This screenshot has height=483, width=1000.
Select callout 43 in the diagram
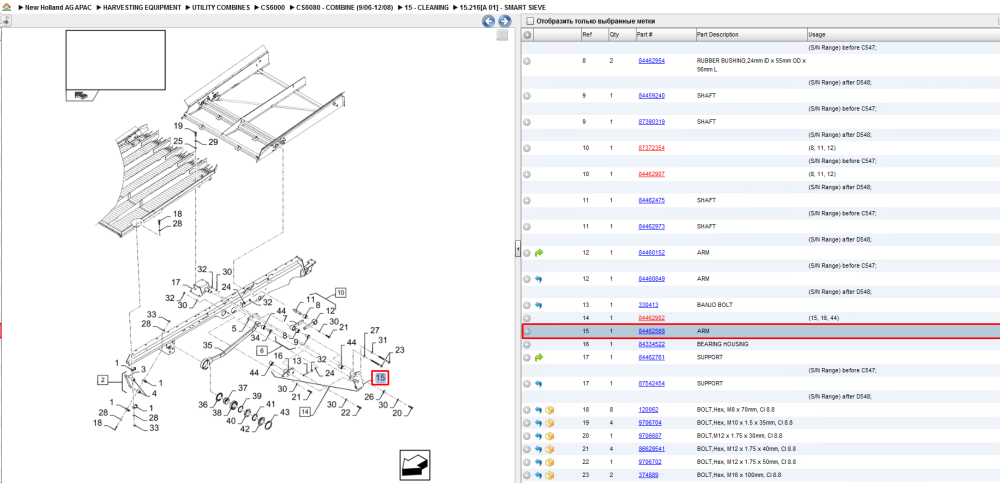284,412
